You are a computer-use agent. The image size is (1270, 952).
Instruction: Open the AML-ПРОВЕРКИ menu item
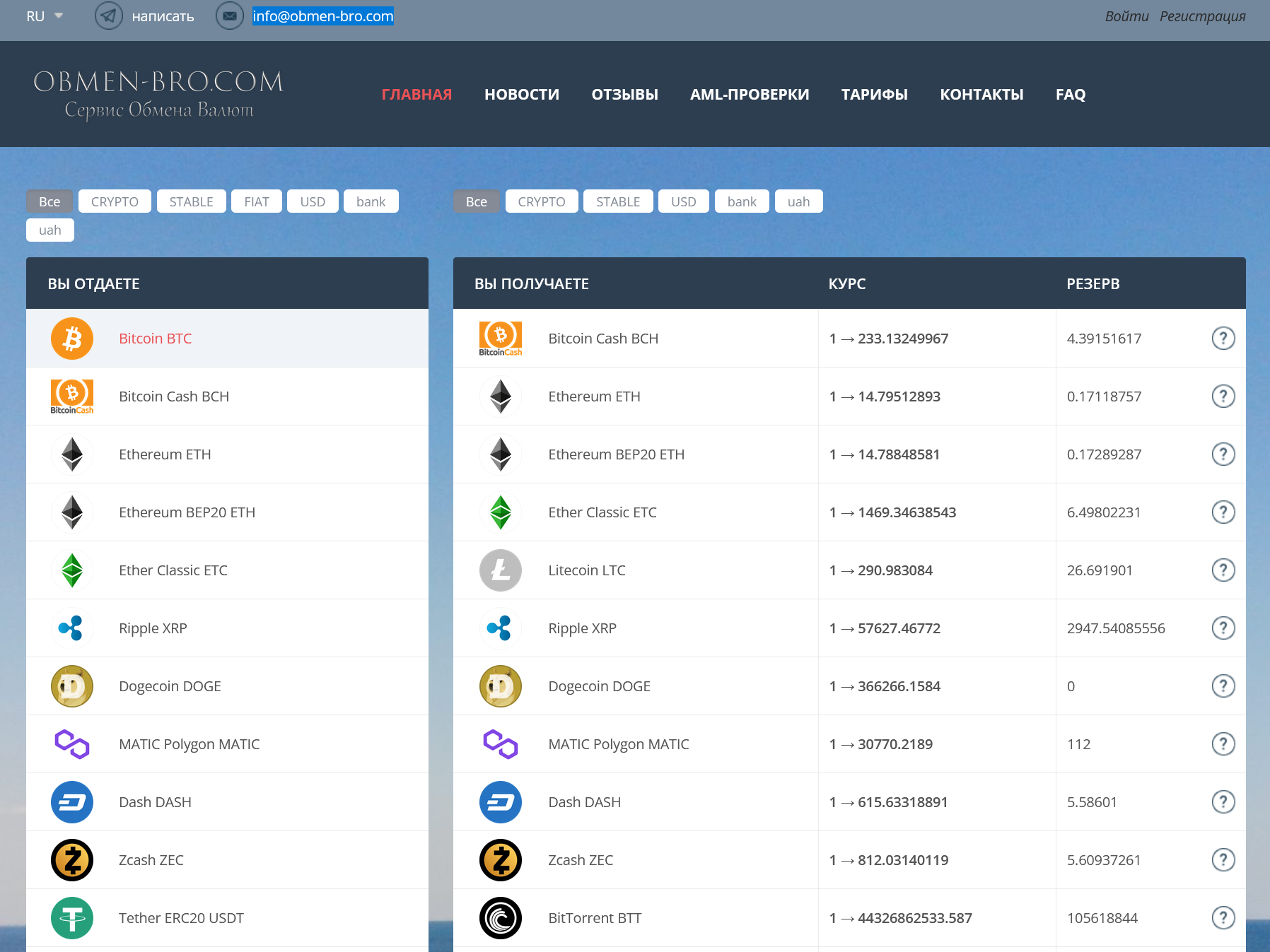750,95
